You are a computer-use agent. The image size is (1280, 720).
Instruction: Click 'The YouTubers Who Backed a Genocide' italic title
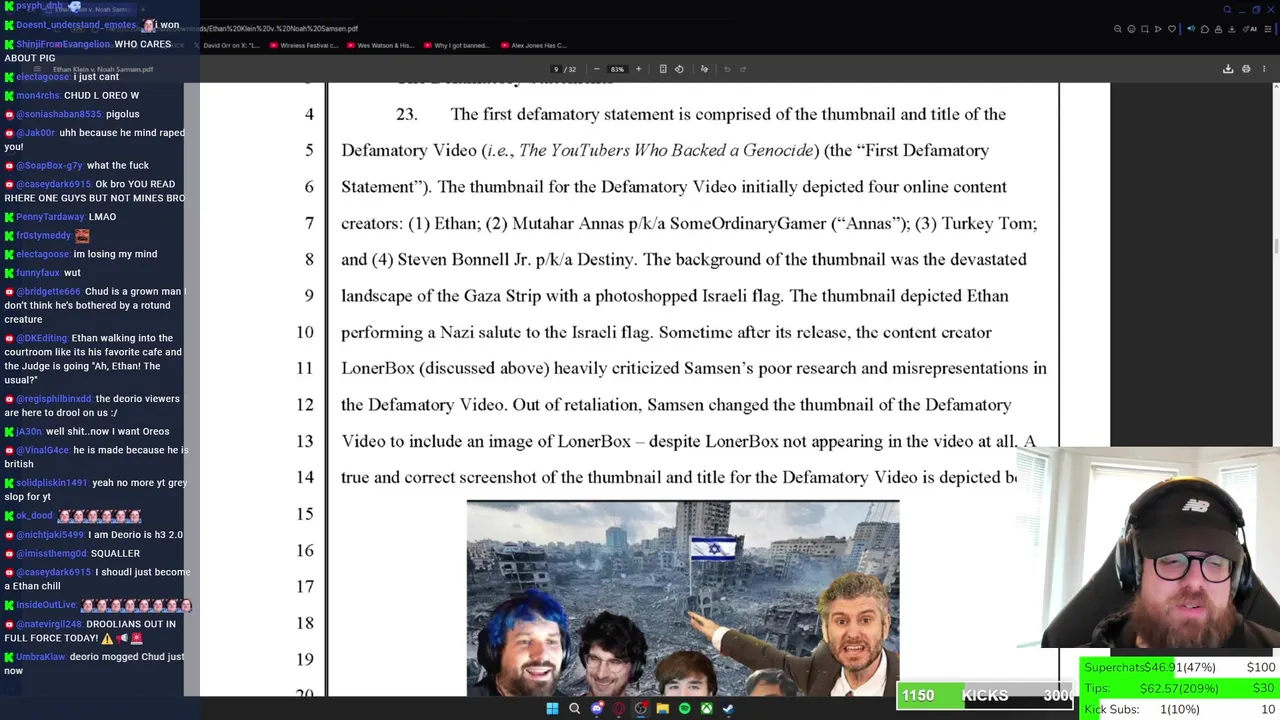click(x=666, y=150)
